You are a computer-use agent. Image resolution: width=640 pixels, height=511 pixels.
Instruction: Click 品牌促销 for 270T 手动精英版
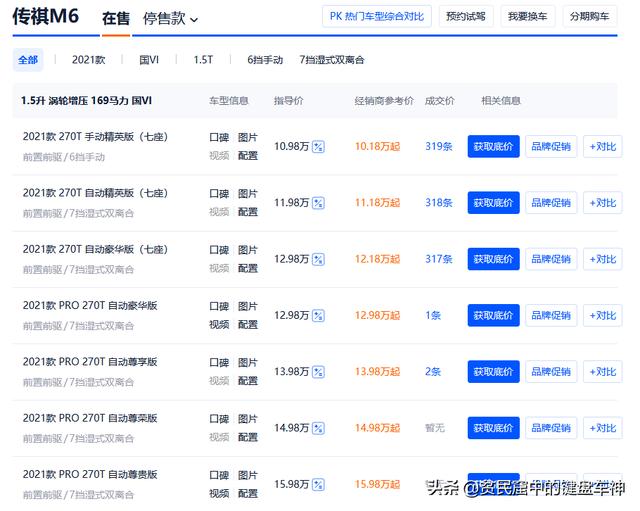click(x=551, y=147)
